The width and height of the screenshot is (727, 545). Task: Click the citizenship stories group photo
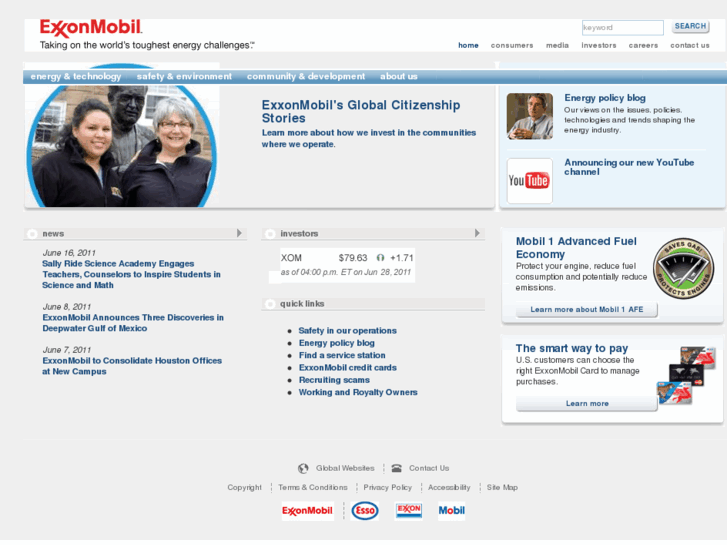coord(121,145)
